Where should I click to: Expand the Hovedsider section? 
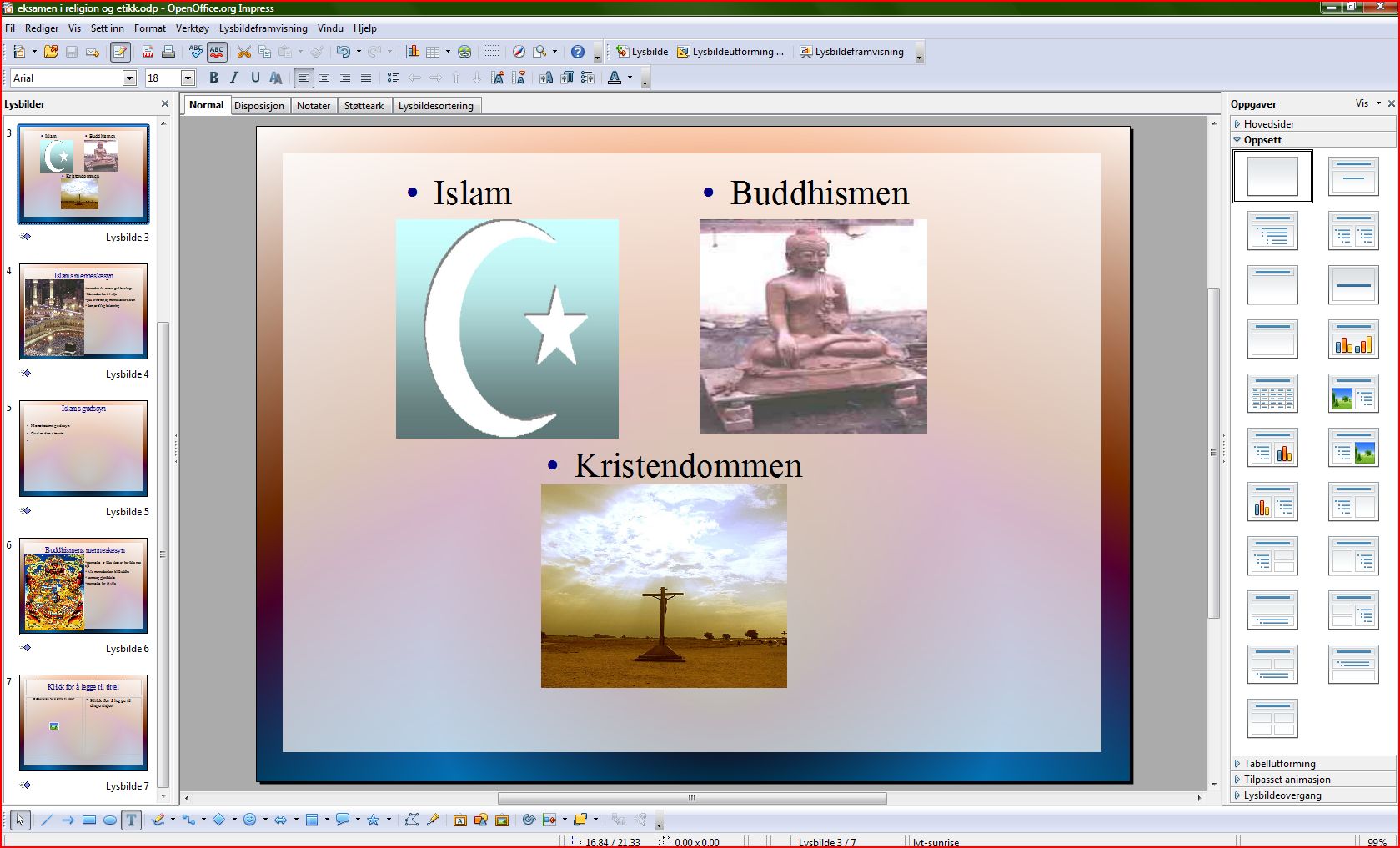[1312, 123]
